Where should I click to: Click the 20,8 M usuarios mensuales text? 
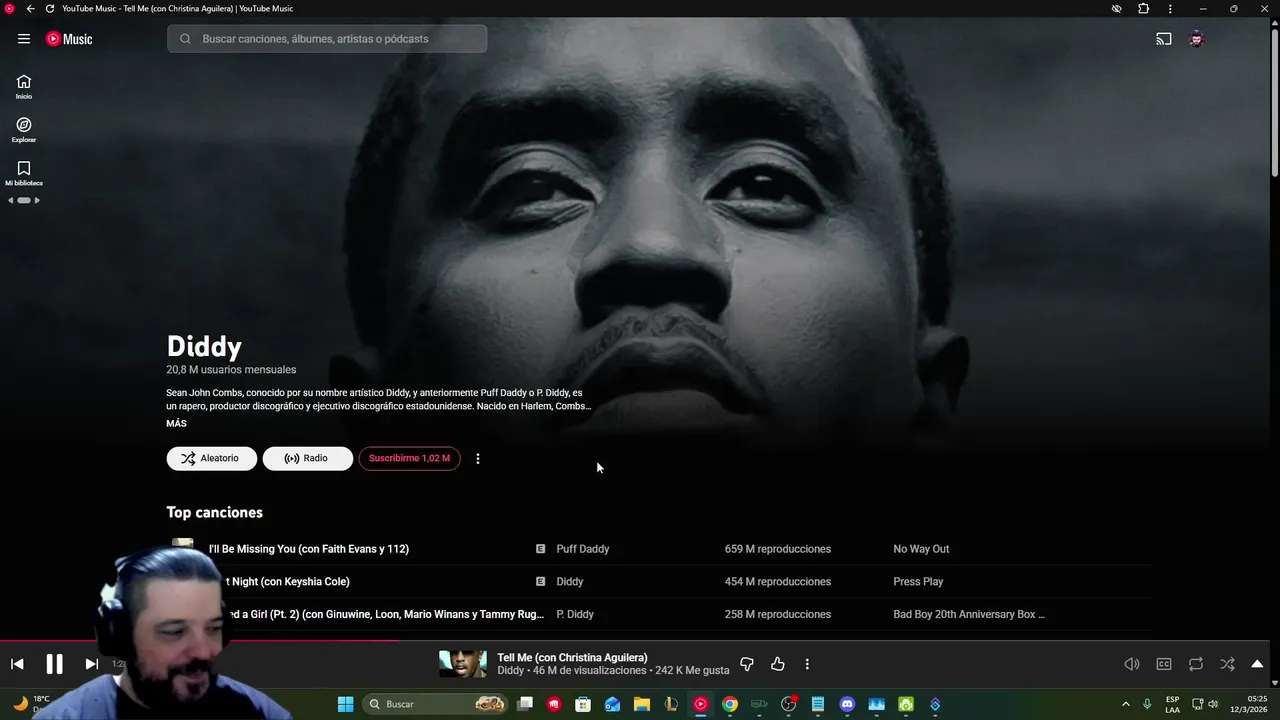231,370
